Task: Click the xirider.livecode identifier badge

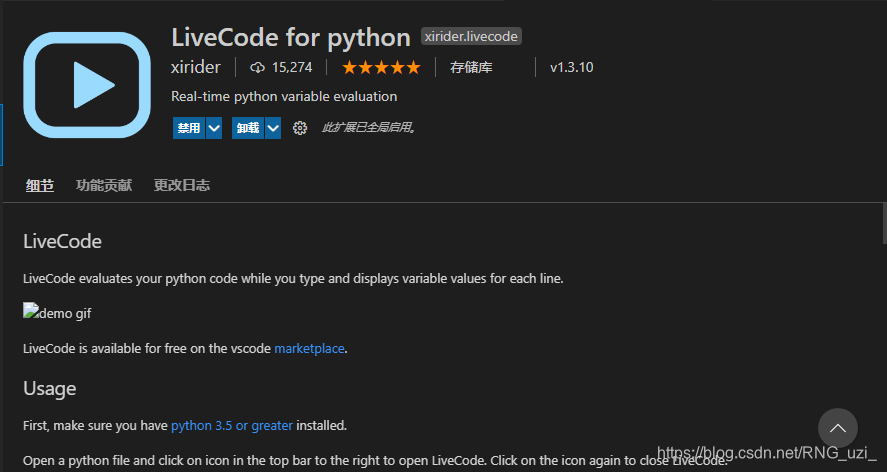Action: [471, 36]
